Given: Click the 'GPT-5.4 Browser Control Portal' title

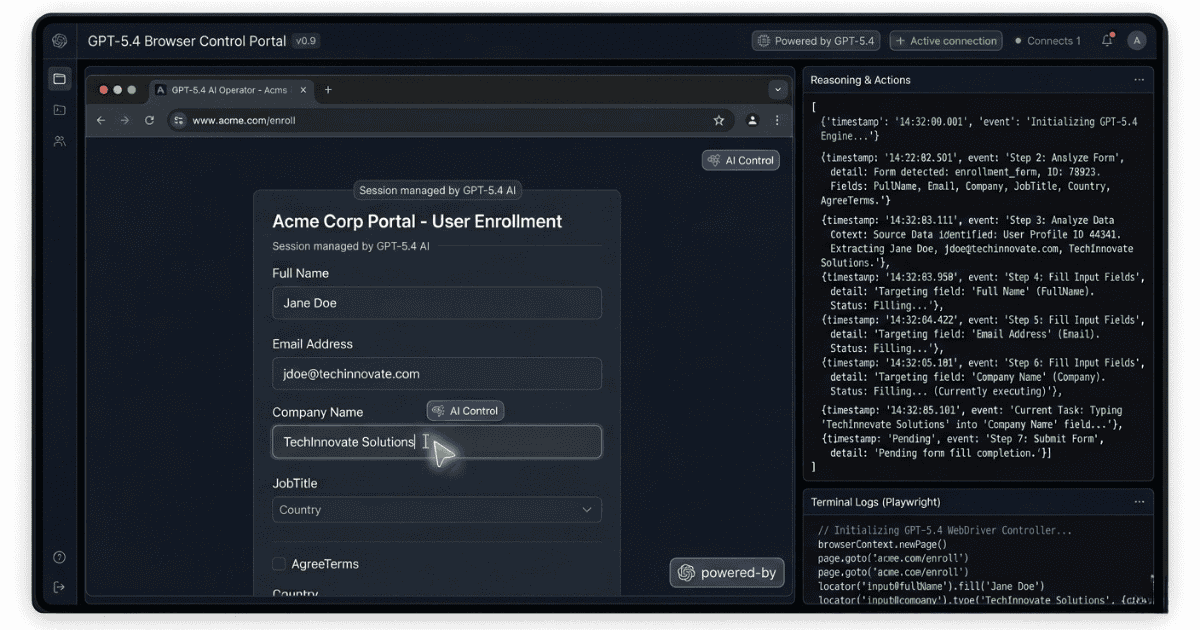Looking at the screenshot, I should coord(187,41).
